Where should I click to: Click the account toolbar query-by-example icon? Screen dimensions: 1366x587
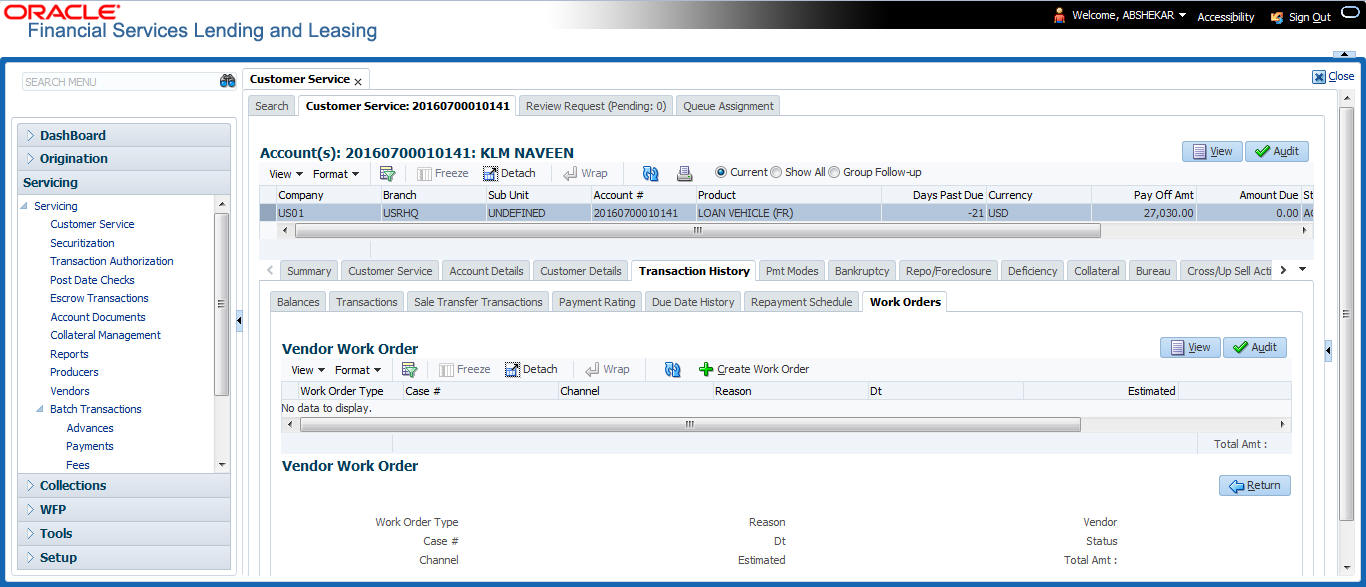click(x=387, y=173)
